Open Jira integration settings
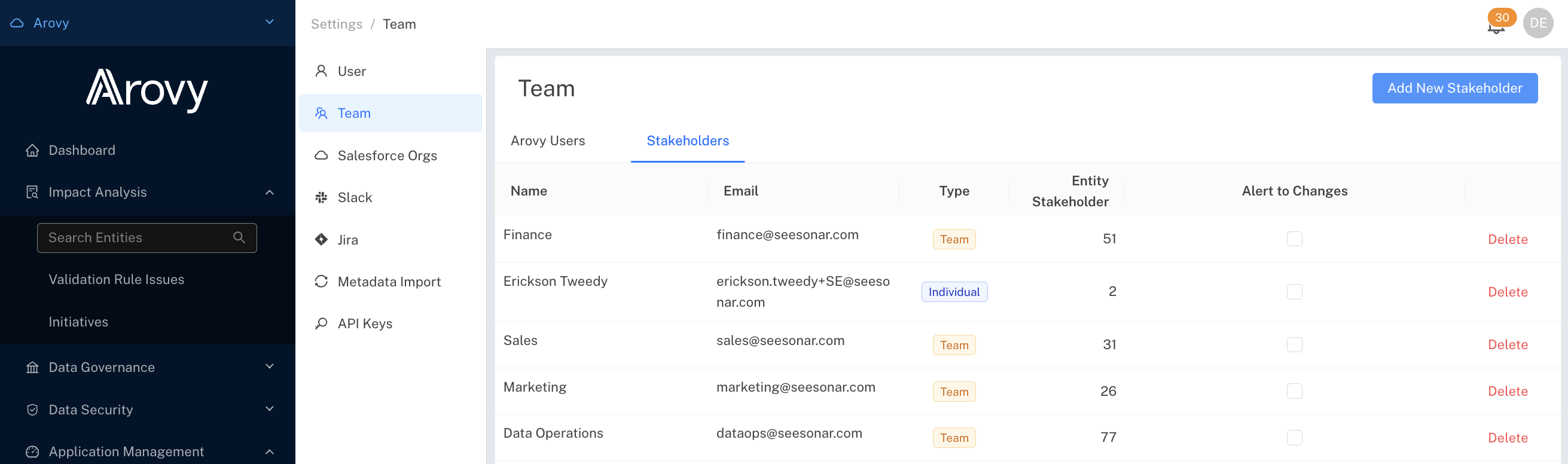Screen dimensions: 1568x464 coord(391,239)
